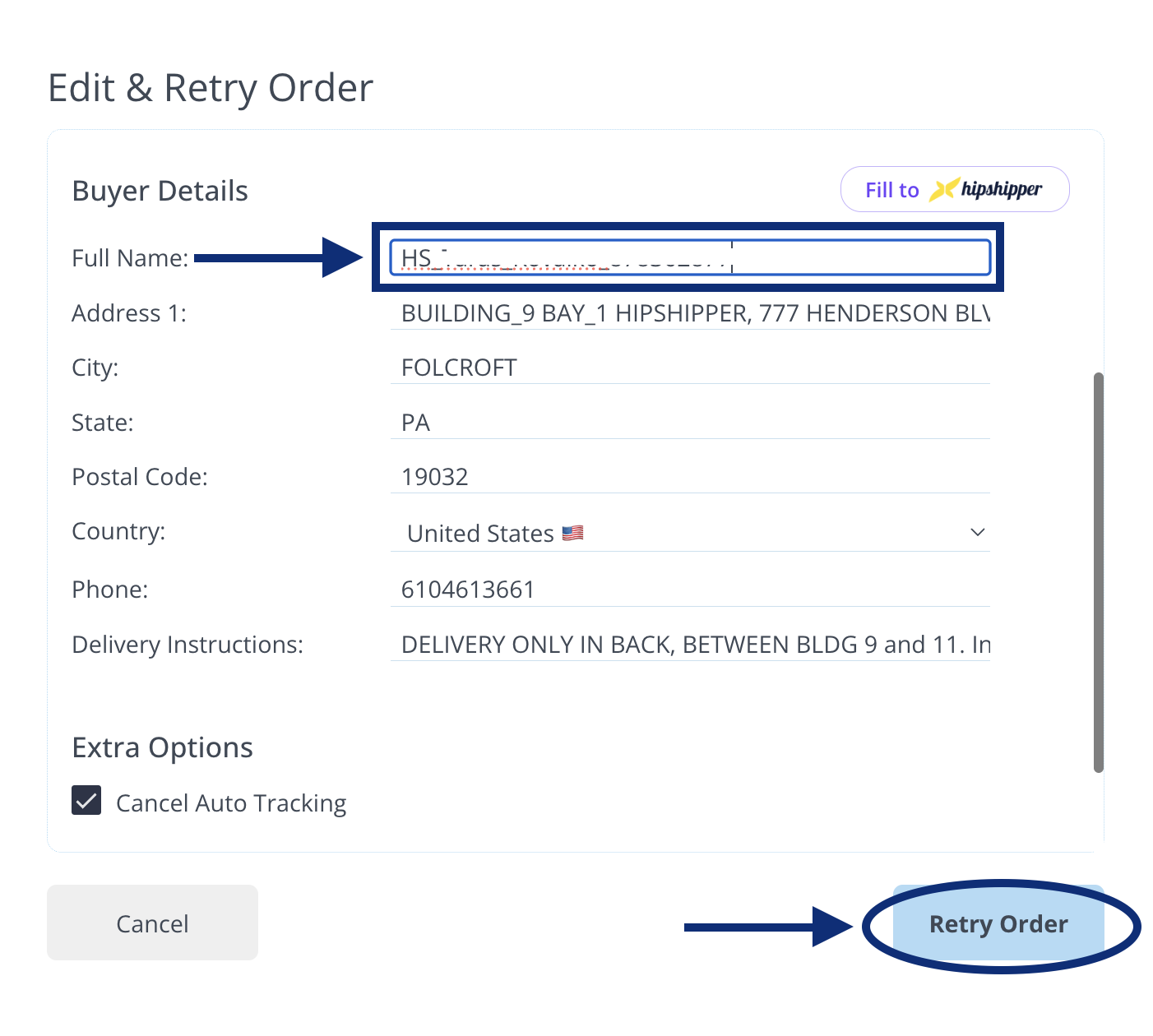Select the City field containing FOLCROFT
The image size is (1153, 1036).
(689, 368)
